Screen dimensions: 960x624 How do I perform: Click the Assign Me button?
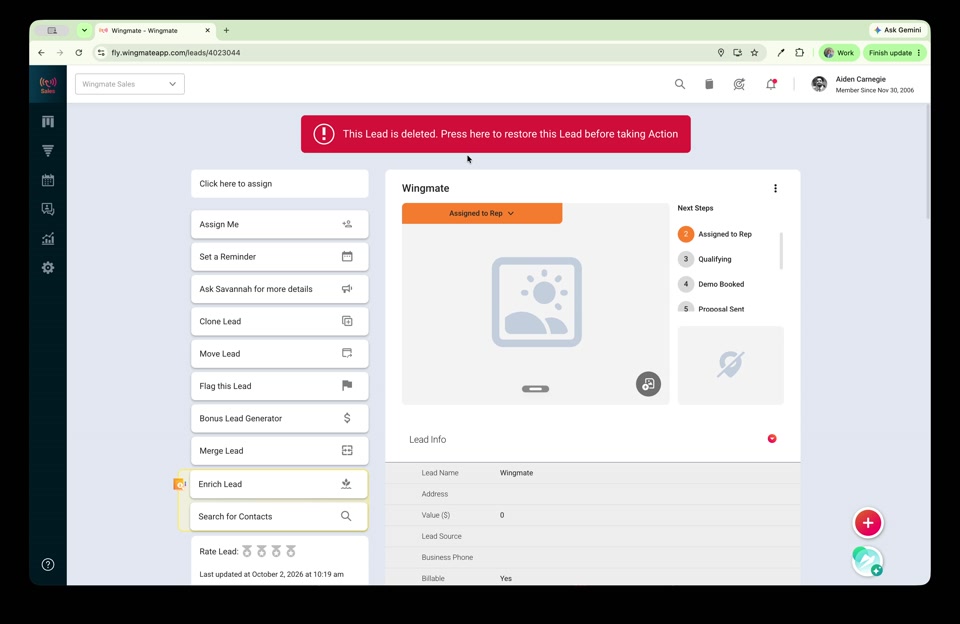click(280, 224)
